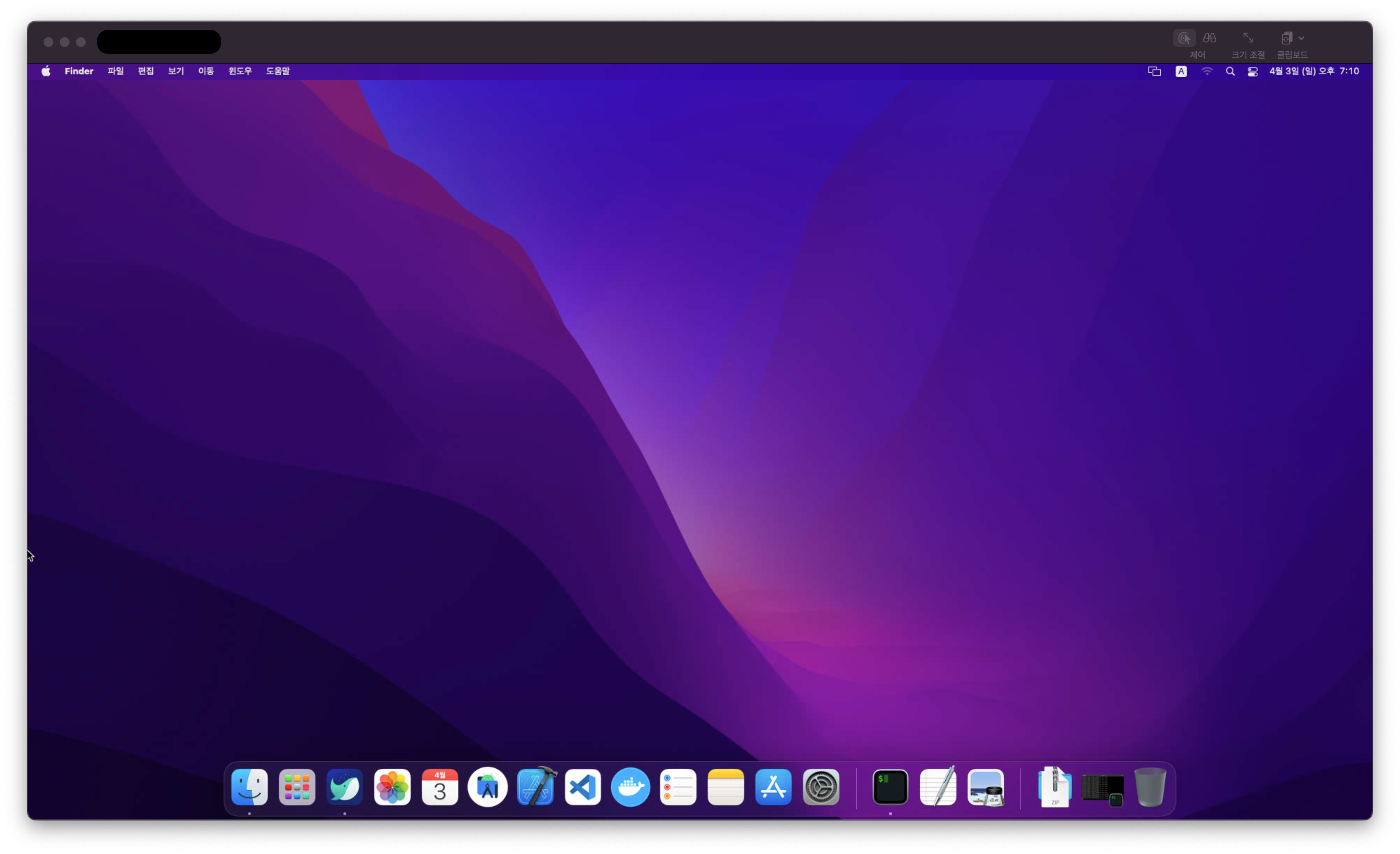The width and height of the screenshot is (1400, 854).
Task: Click the Spotlight search magnifier icon
Action: (x=1230, y=71)
